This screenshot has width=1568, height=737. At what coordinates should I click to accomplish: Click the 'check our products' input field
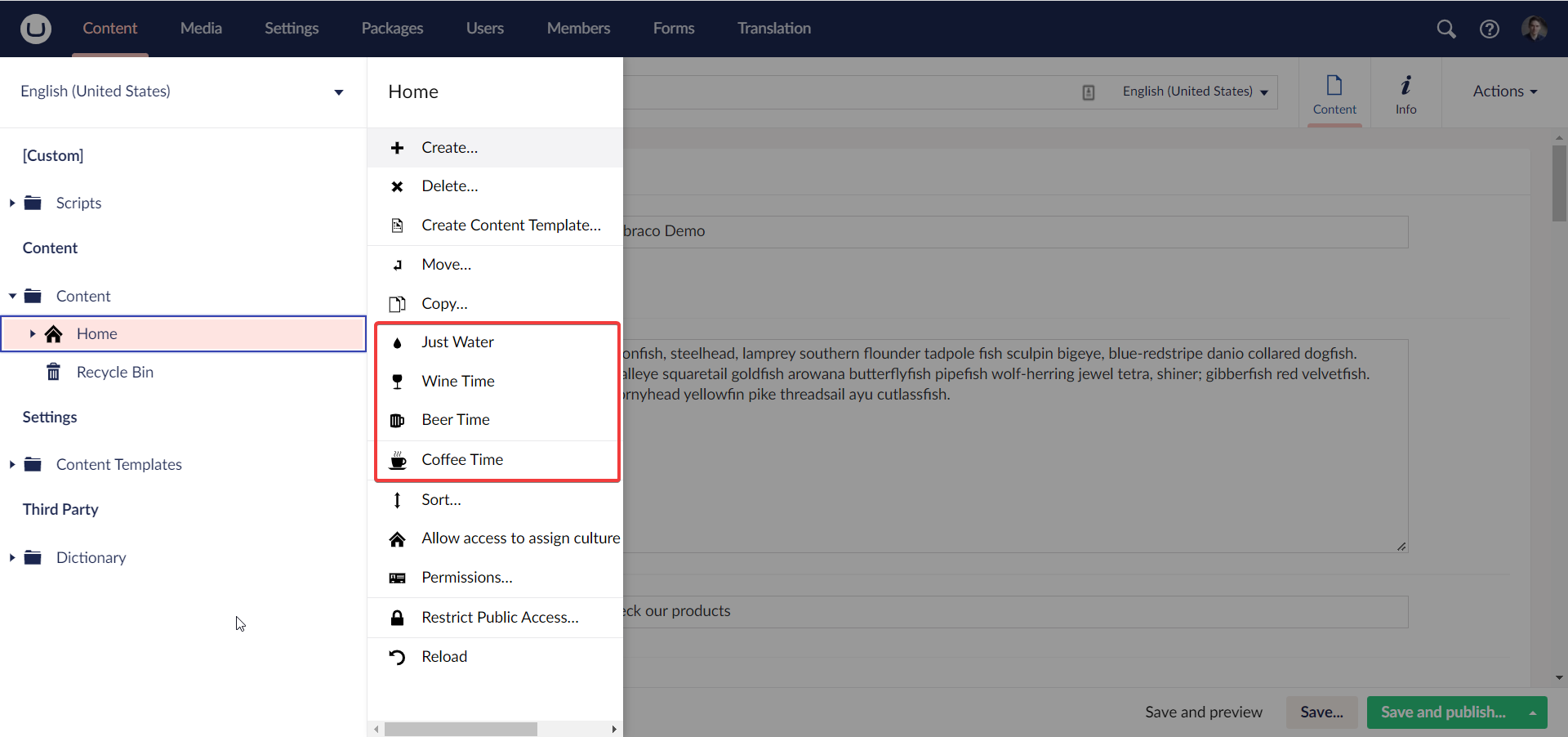1015,611
